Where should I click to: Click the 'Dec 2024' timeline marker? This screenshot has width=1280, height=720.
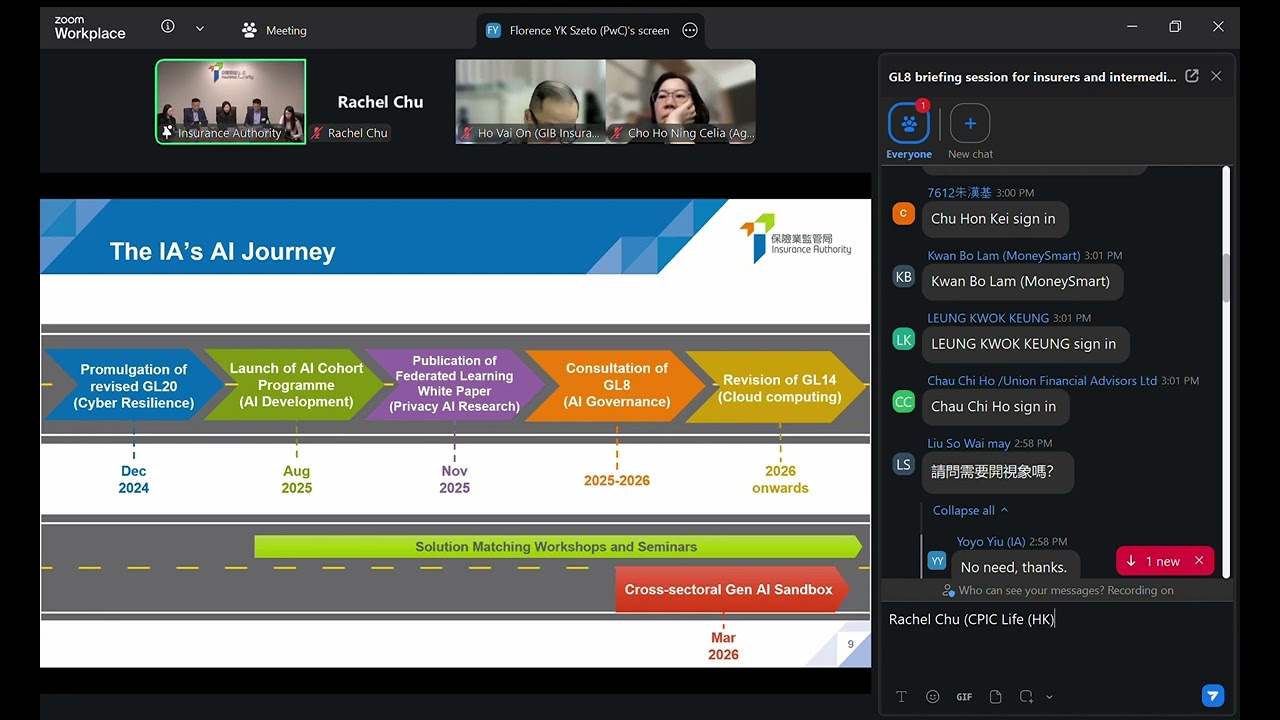134,479
